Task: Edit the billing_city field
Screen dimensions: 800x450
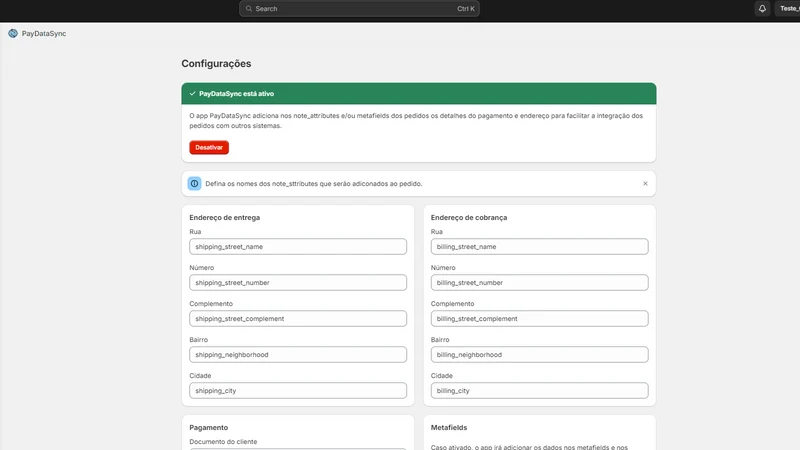Action: [539, 390]
